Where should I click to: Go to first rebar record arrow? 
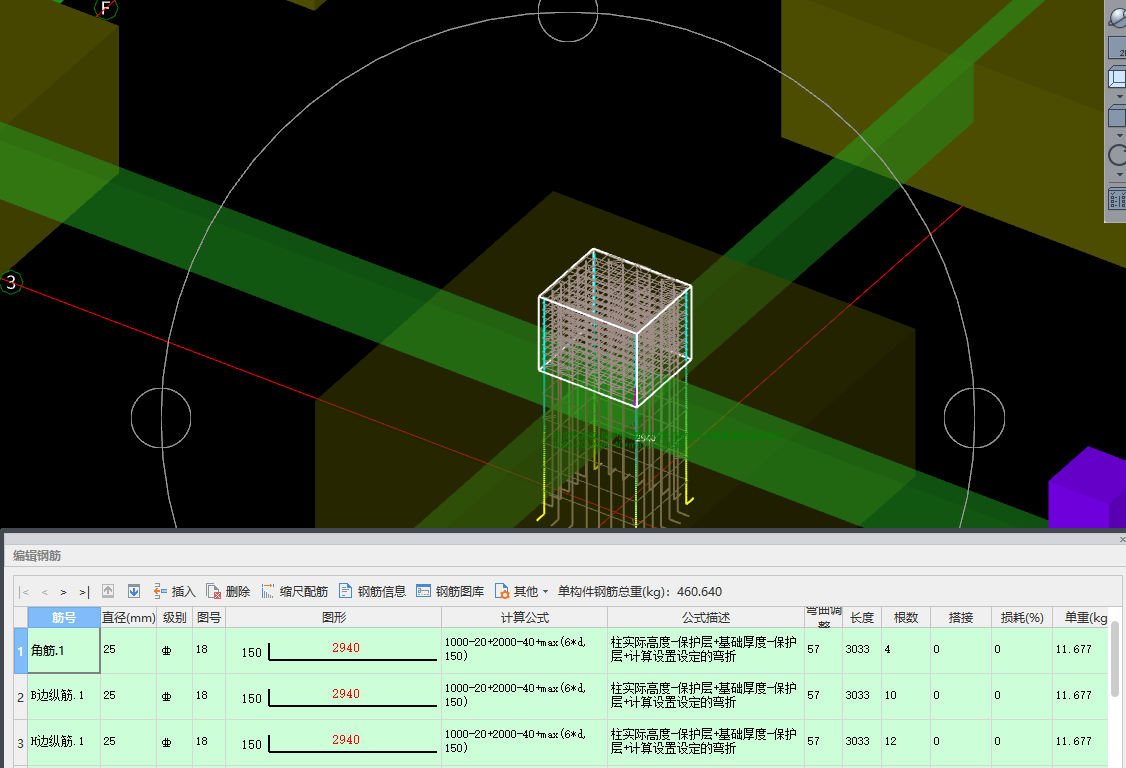(x=26, y=593)
